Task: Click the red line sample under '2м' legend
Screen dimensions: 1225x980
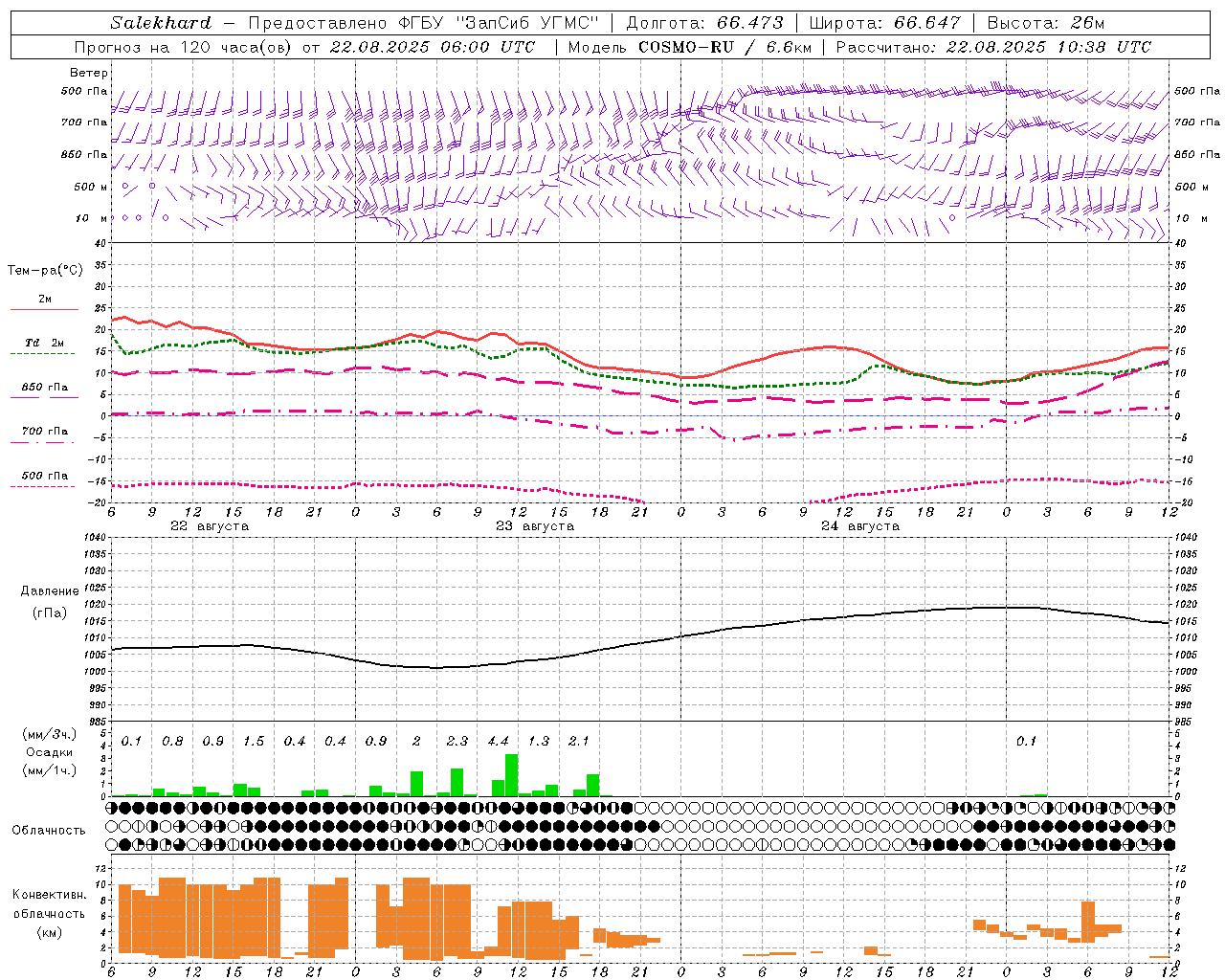Action: [x=44, y=310]
